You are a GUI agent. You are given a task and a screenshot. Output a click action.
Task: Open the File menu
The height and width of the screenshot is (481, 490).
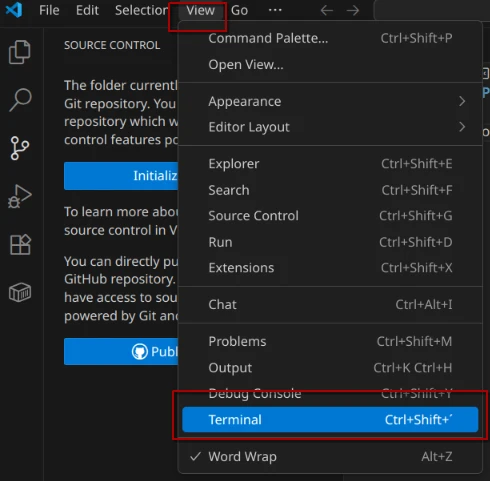tap(49, 10)
